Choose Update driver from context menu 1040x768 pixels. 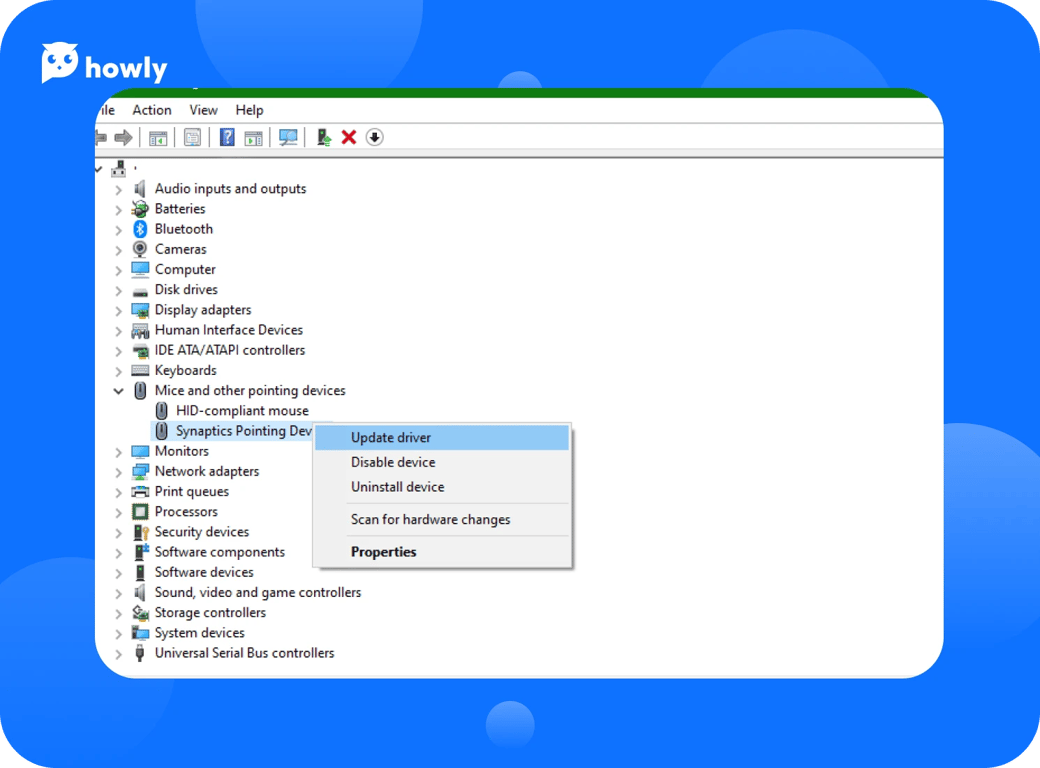point(391,438)
